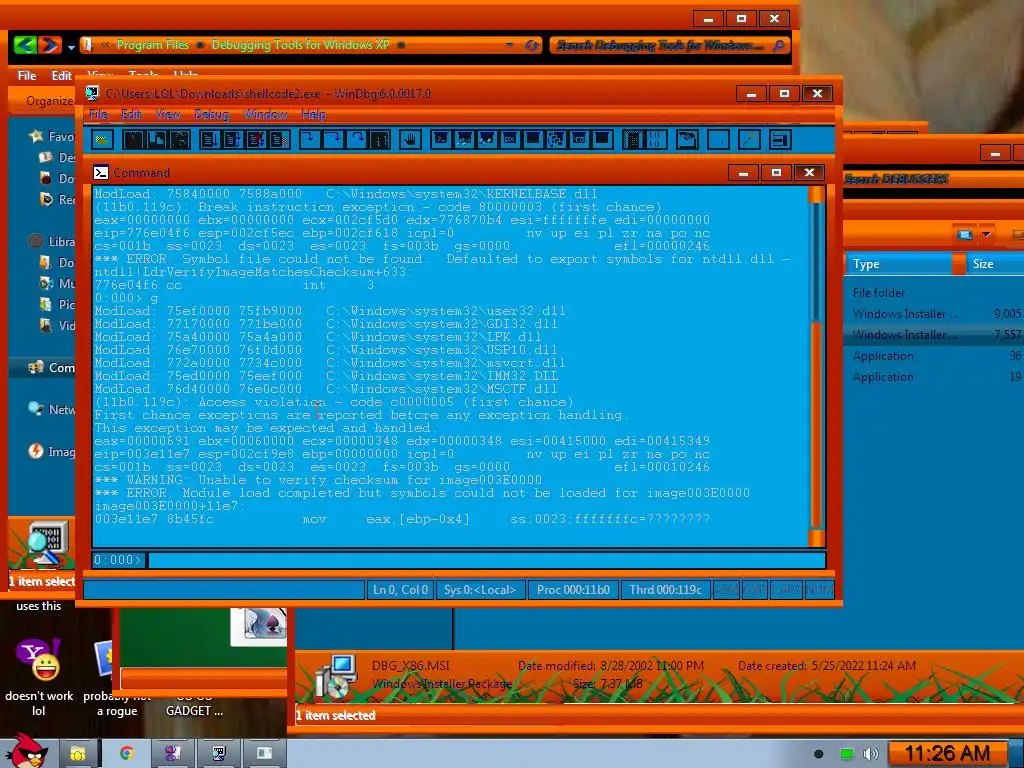Click the Options toolbar icon in WinDbg

(x=749, y=140)
